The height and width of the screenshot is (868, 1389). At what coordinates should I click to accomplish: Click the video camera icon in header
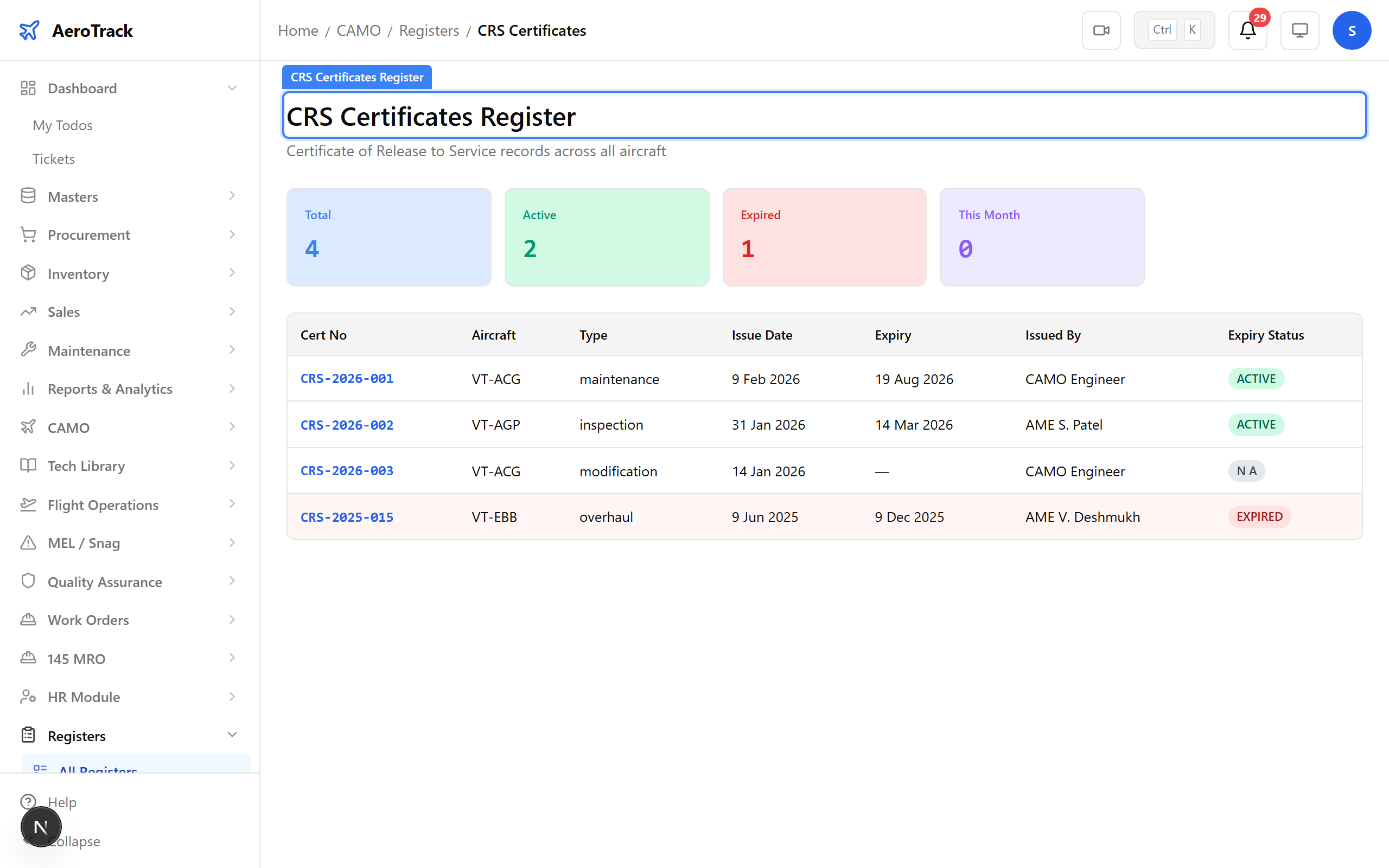(x=1101, y=30)
